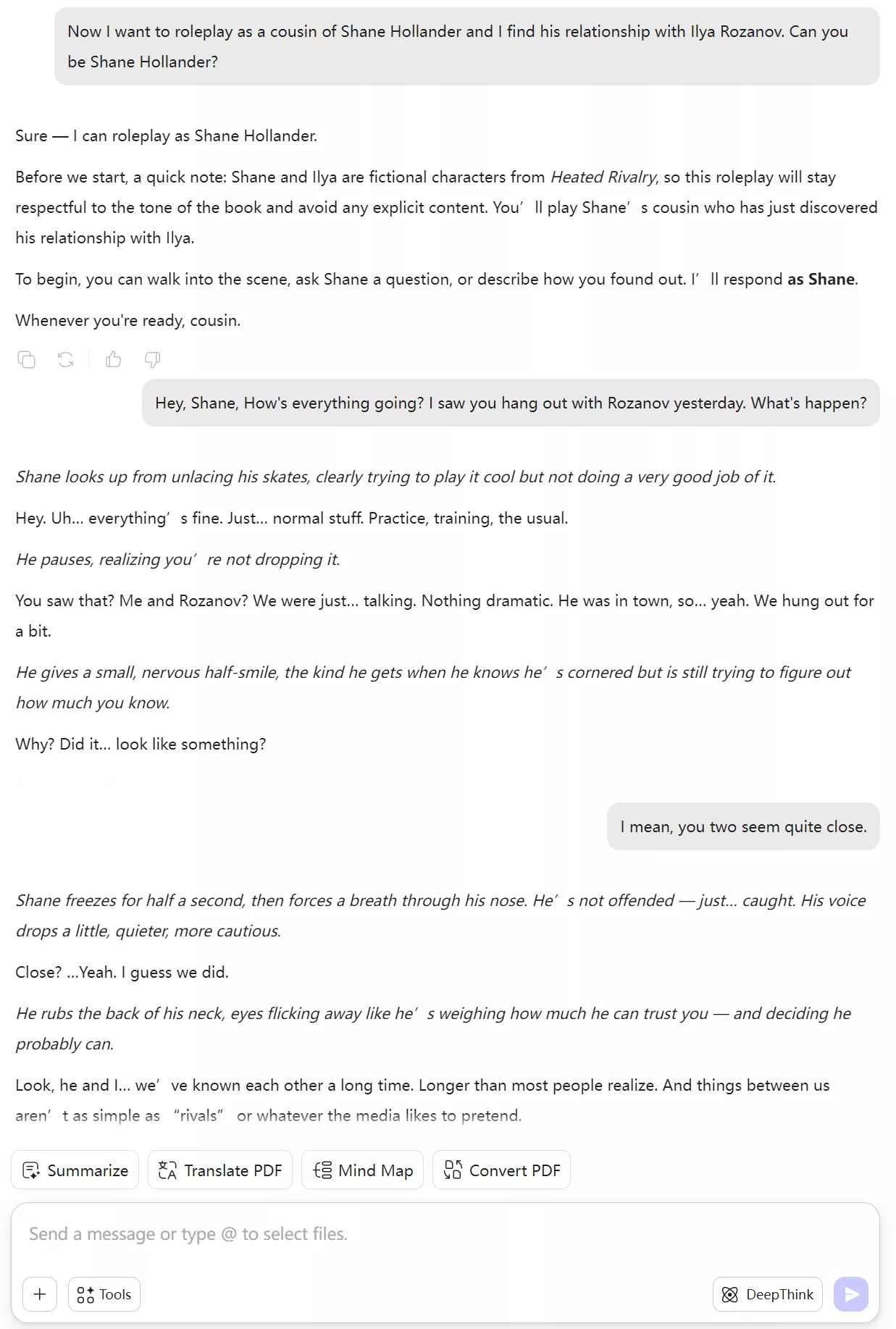The height and width of the screenshot is (1329, 896).
Task: Click the "seem quite close" message bubble
Action: click(743, 826)
